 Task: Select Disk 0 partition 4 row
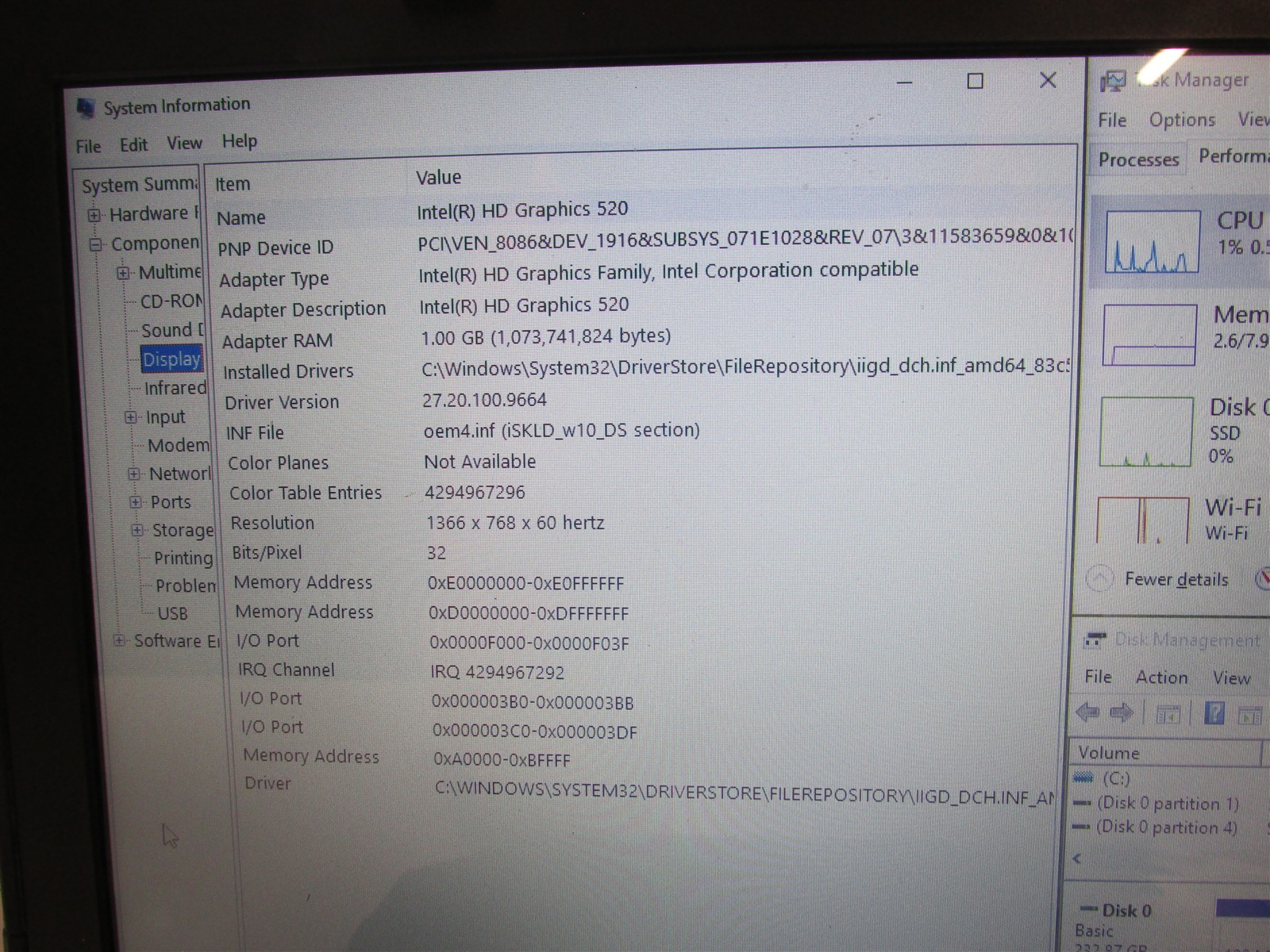pyautogui.click(x=1166, y=827)
